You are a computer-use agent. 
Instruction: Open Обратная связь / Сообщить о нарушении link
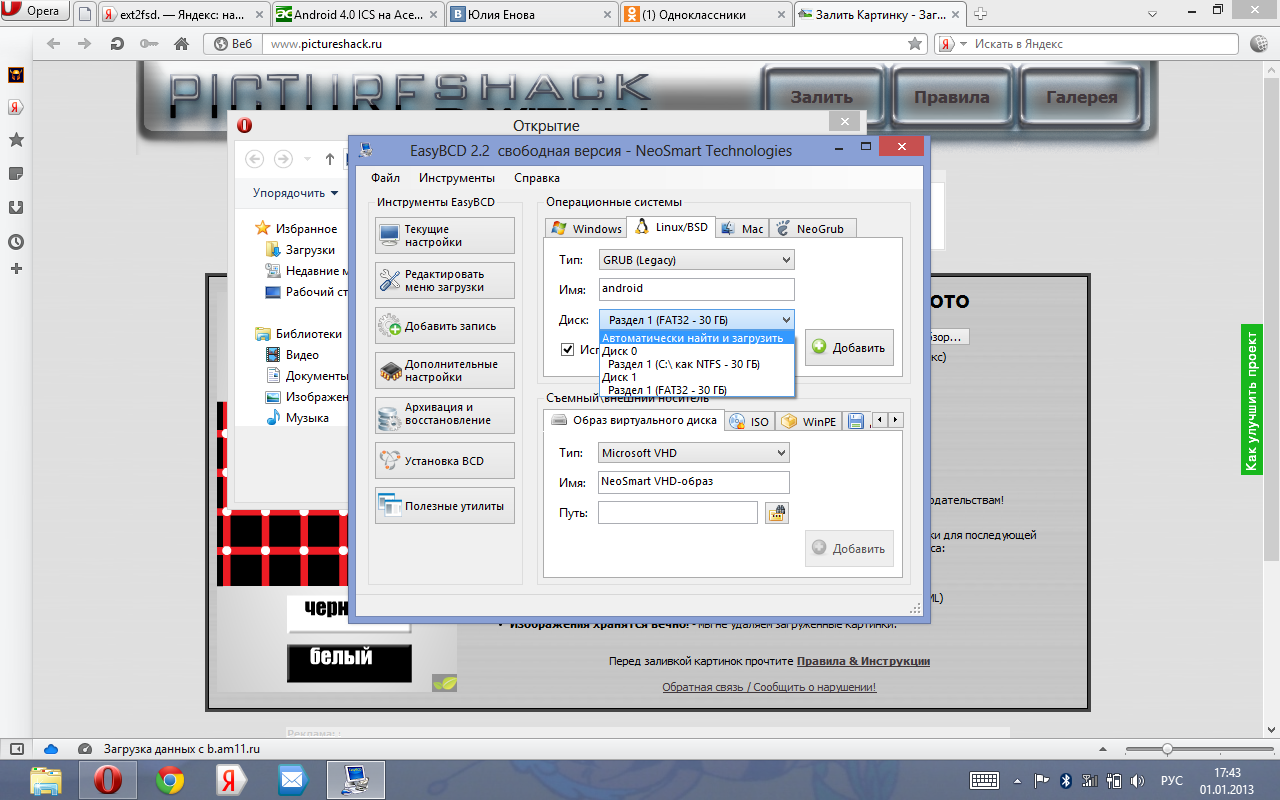click(769, 687)
